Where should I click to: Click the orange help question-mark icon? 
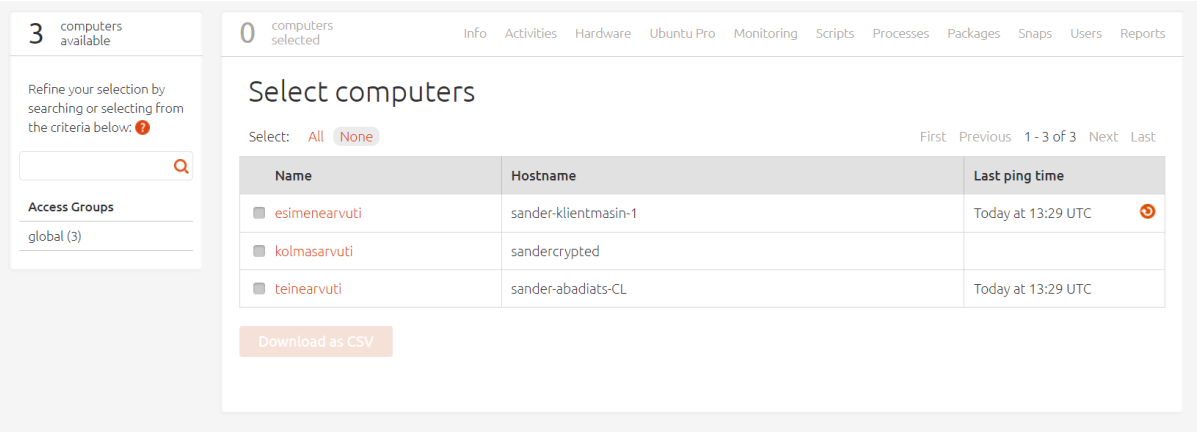click(x=143, y=128)
